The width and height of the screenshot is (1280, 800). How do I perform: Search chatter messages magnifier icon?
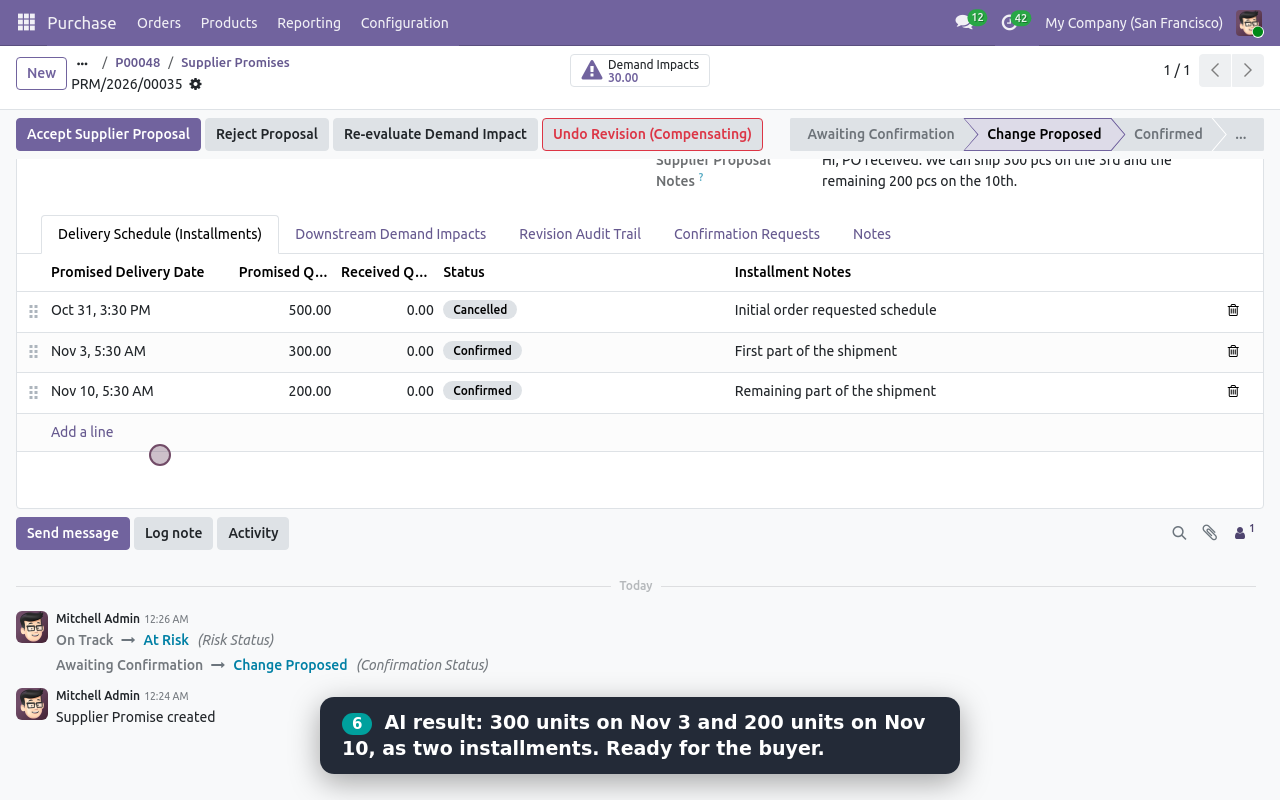[x=1179, y=533]
